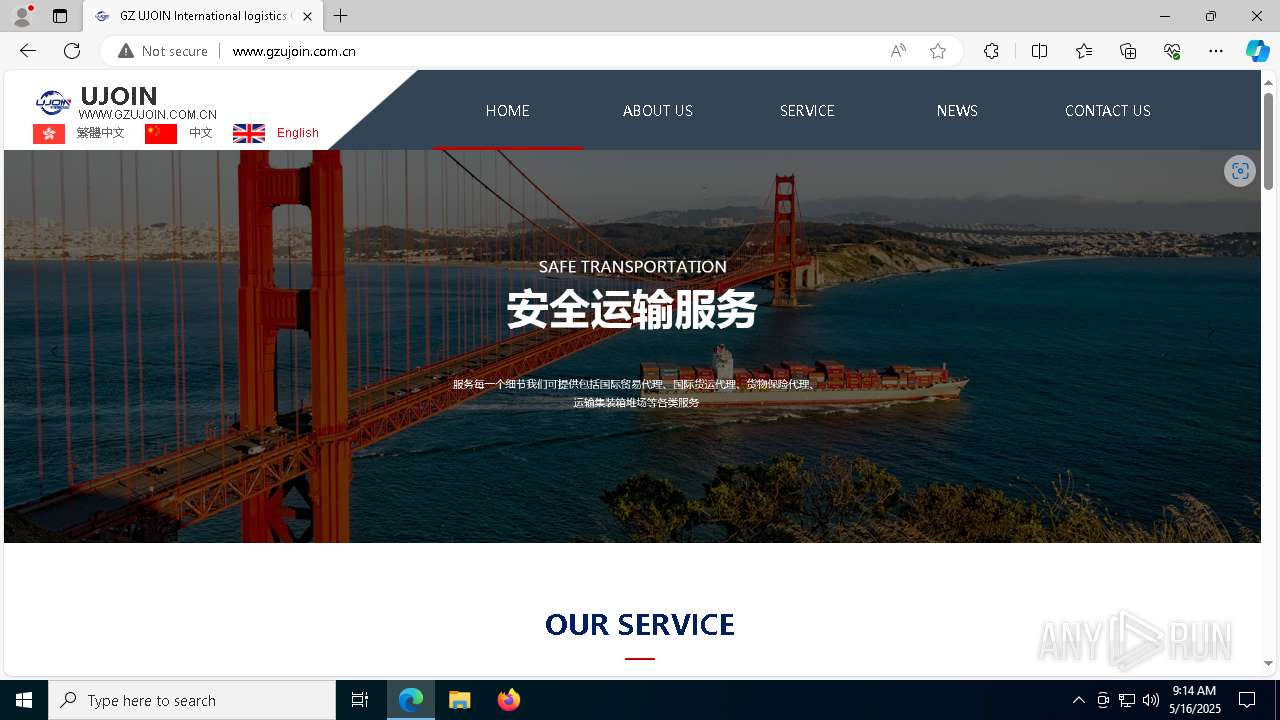The height and width of the screenshot is (720, 1280).
Task: Select the Hong Kong flag icon
Action: [x=49, y=133]
